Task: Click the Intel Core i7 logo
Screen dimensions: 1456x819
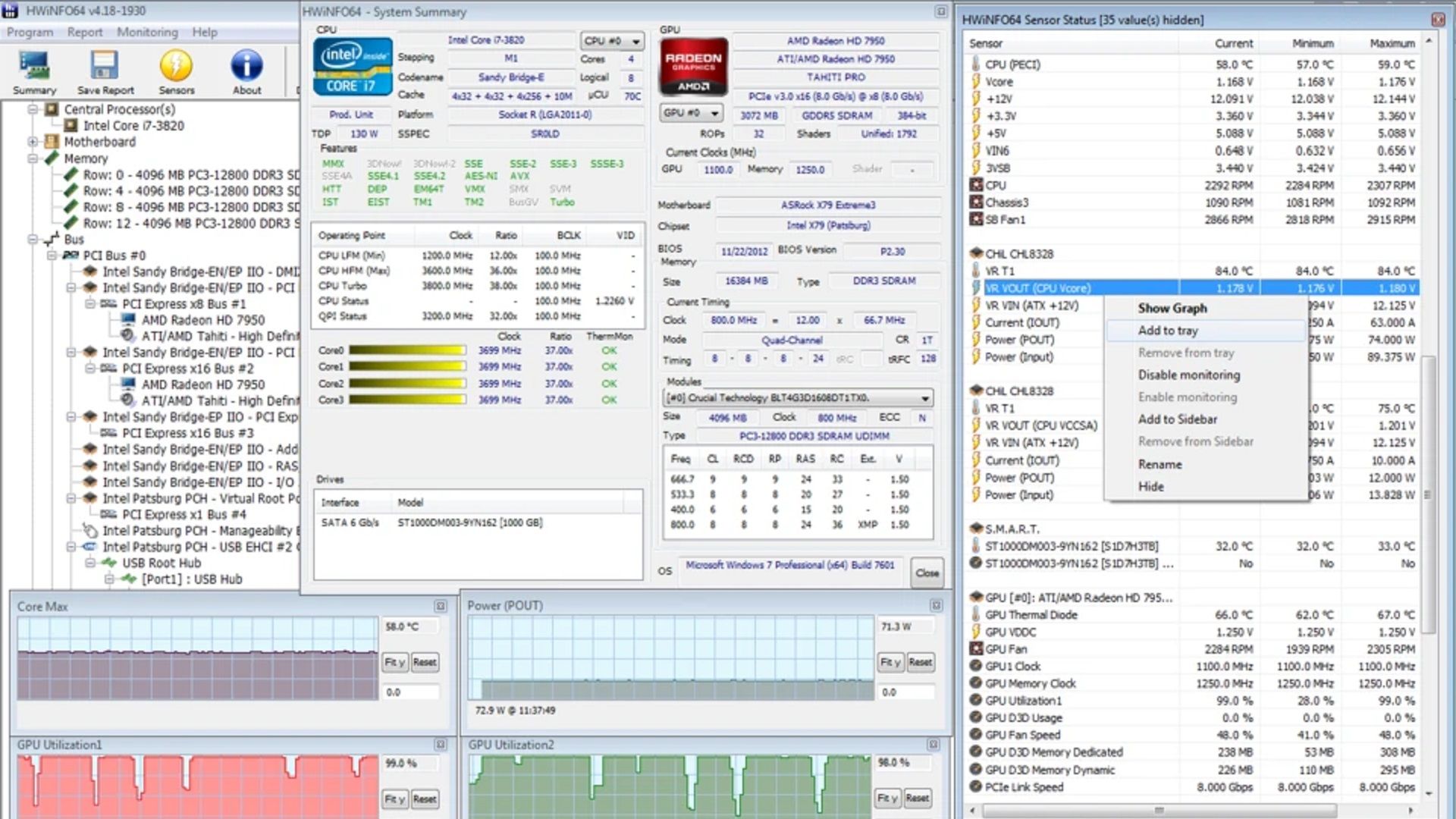Action: click(x=353, y=67)
